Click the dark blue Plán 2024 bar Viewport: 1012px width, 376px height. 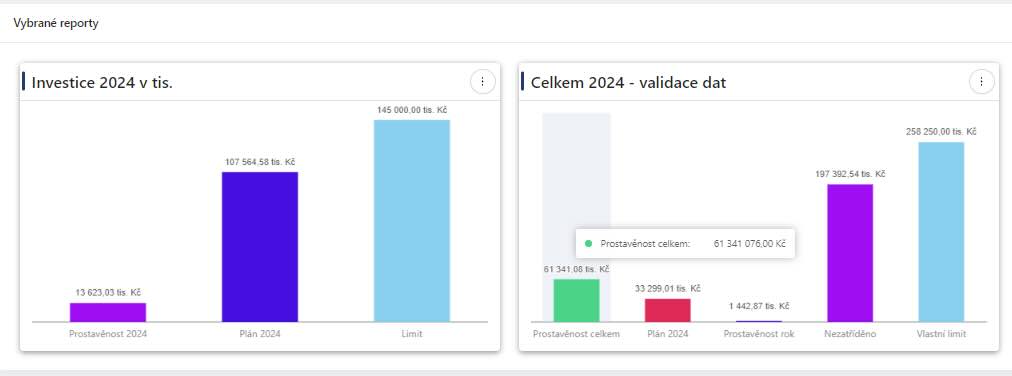(260, 247)
